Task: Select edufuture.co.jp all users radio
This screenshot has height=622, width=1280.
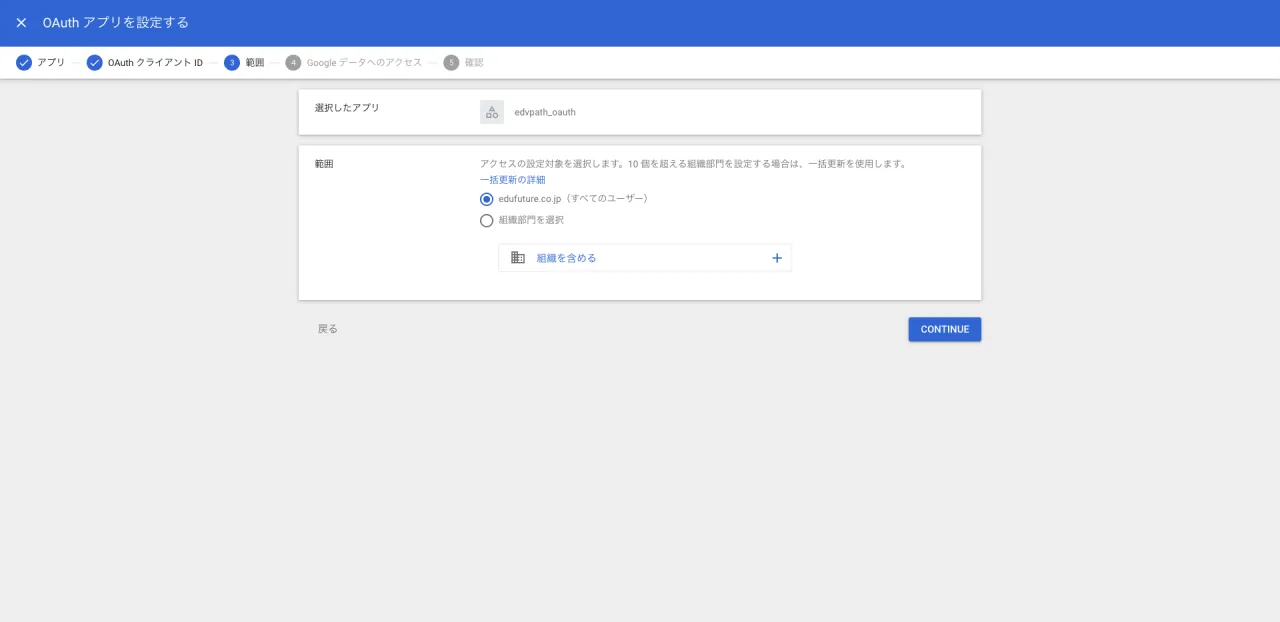Action: (x=487, y=199)
